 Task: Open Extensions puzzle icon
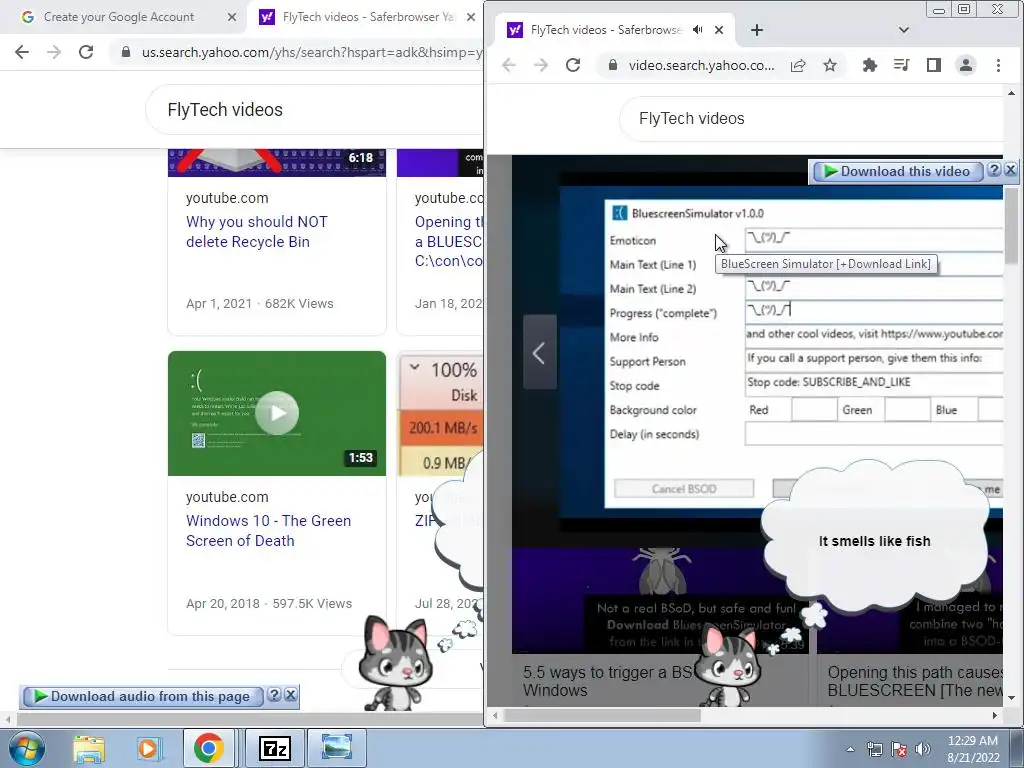(x=869, y=65)
